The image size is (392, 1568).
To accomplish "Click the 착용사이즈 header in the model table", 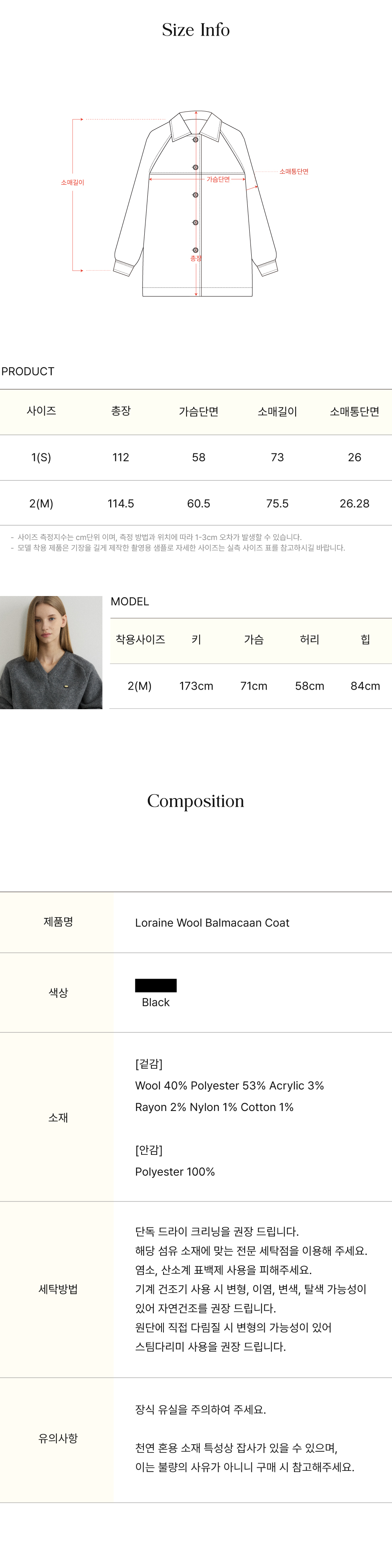I will click(140, 639).
